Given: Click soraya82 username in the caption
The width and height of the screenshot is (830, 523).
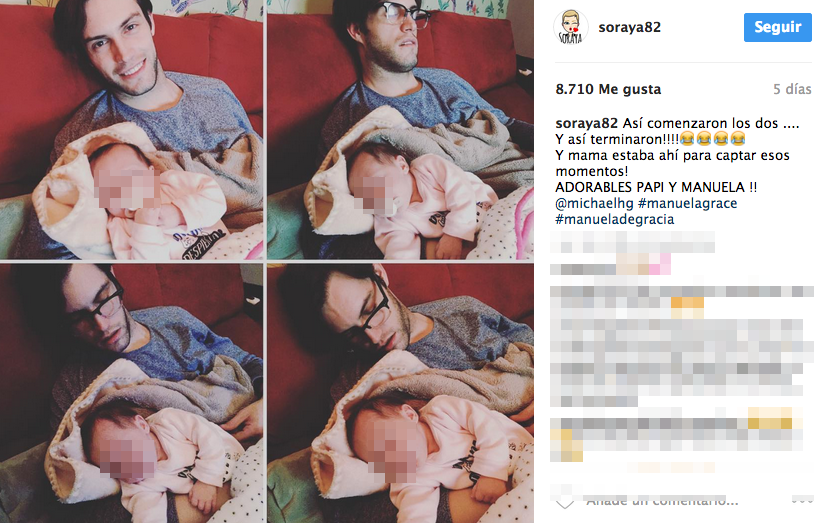Looking at the screenshot, I should click(x=587, y=123).
